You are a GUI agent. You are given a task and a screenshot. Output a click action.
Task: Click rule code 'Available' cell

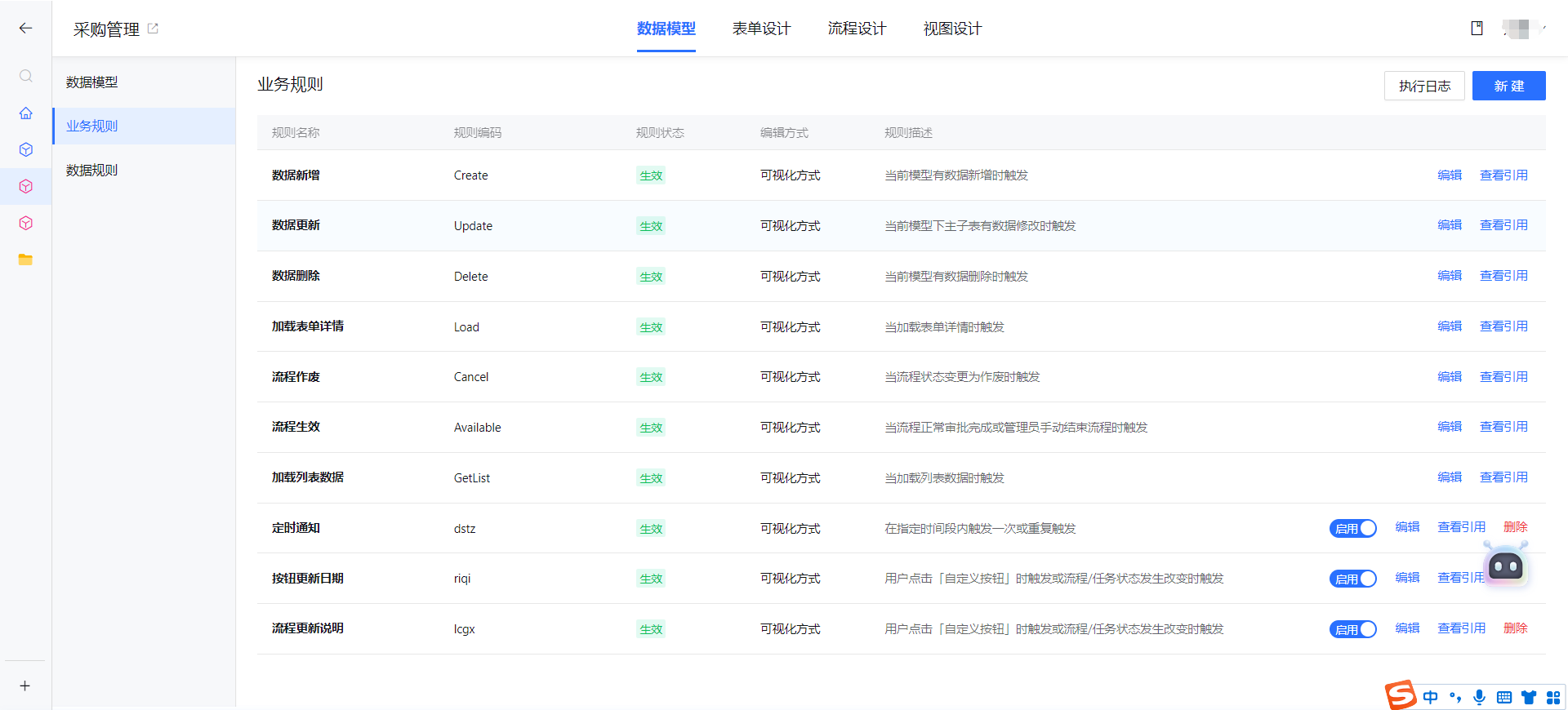[x=477, y=427]
